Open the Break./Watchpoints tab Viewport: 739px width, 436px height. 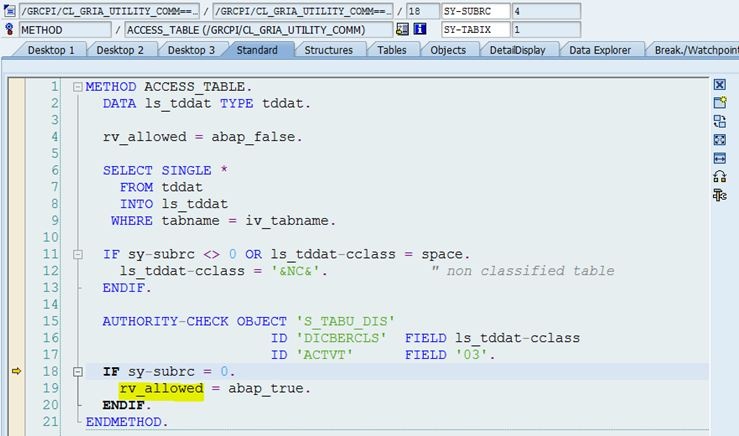coord(695,50)
